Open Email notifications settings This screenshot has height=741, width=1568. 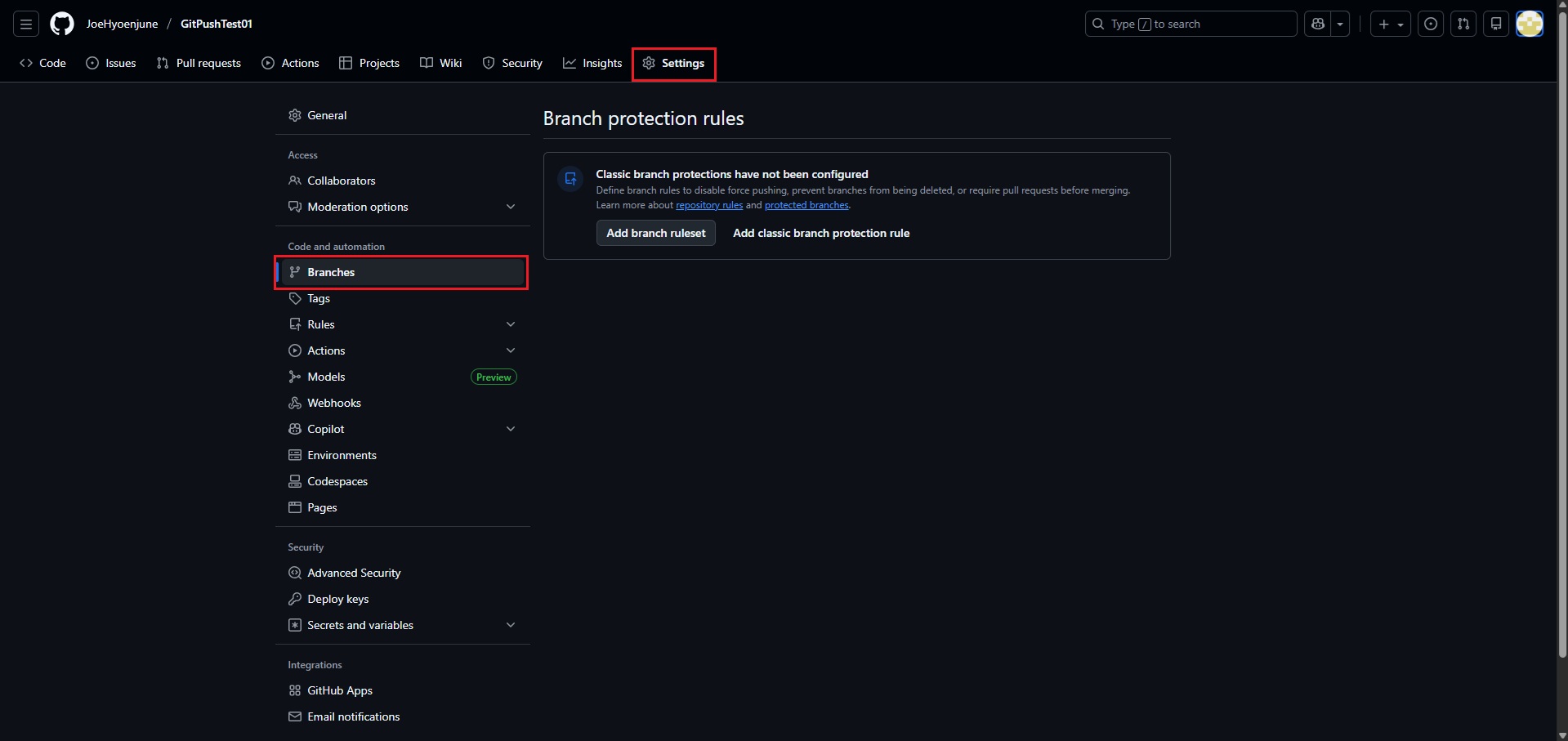(403, 716)
